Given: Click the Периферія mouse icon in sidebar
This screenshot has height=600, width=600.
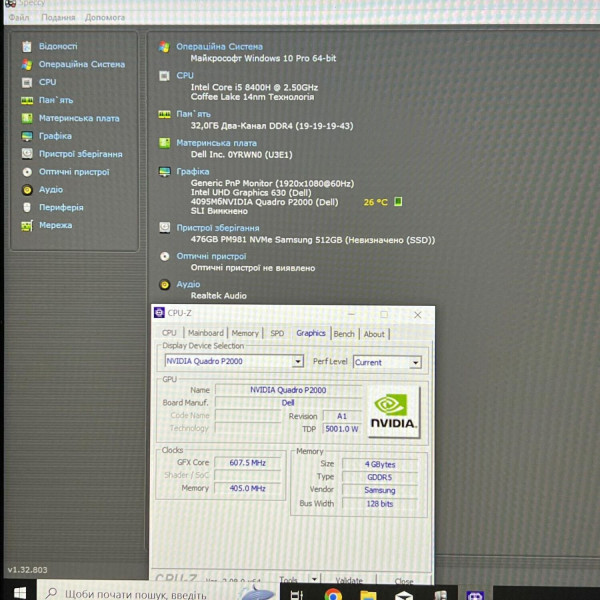Looking at the screenshot, I should [x=27, y=207].
